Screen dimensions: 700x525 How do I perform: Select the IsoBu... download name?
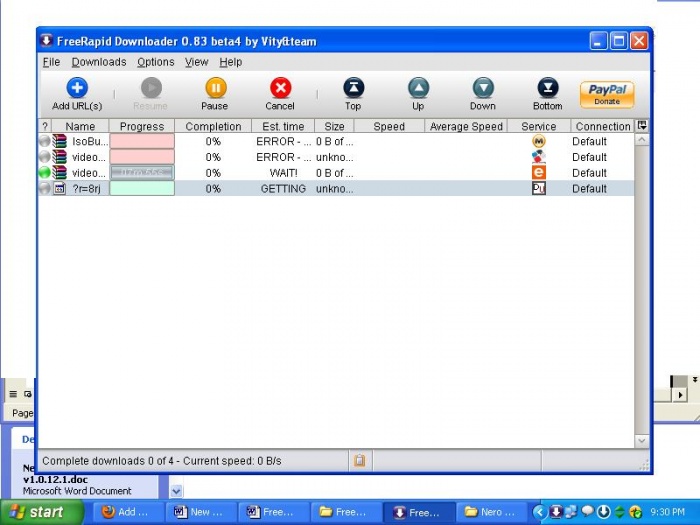click(90, 142)
